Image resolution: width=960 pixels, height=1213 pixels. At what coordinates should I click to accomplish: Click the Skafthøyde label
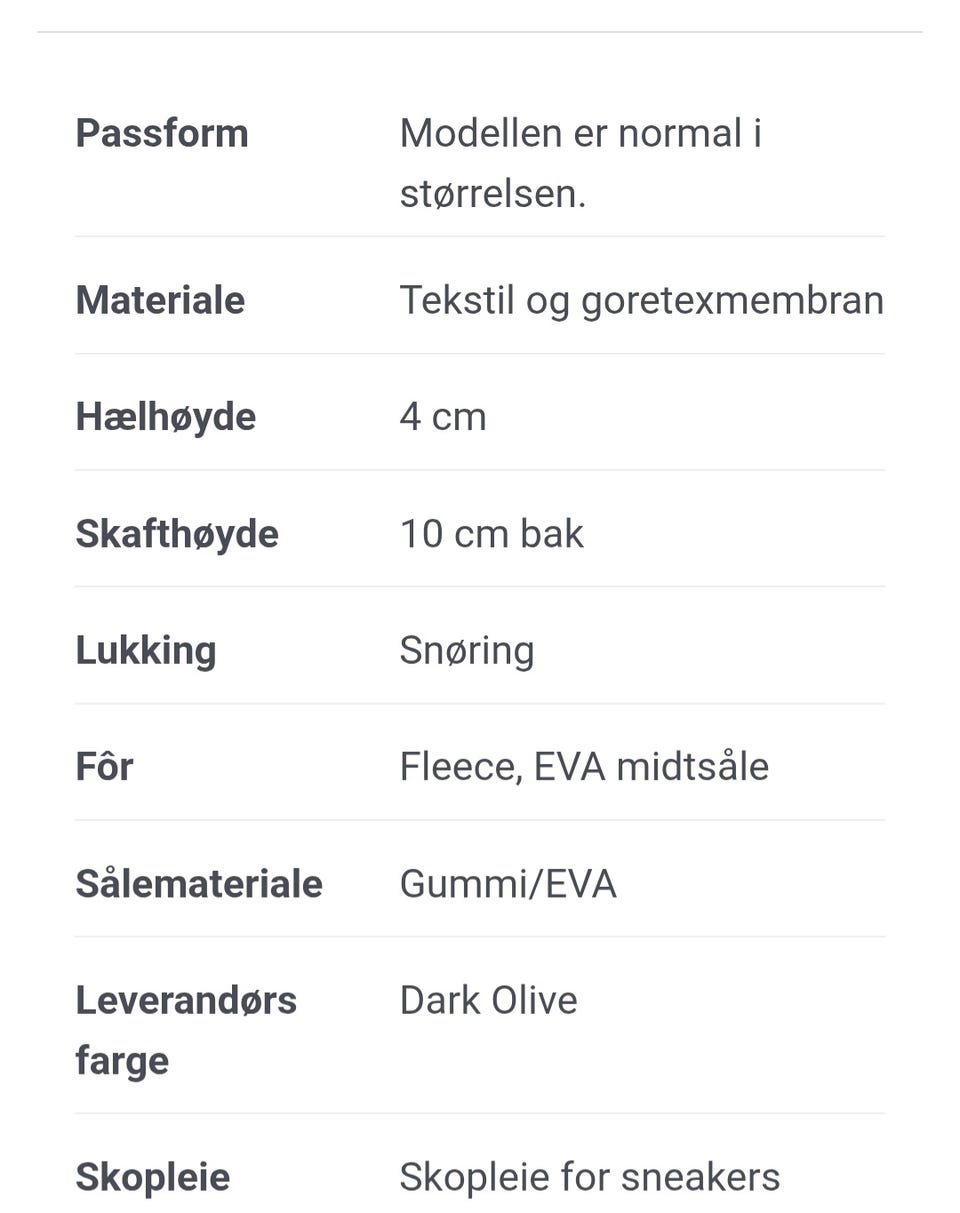pos(177,534)
